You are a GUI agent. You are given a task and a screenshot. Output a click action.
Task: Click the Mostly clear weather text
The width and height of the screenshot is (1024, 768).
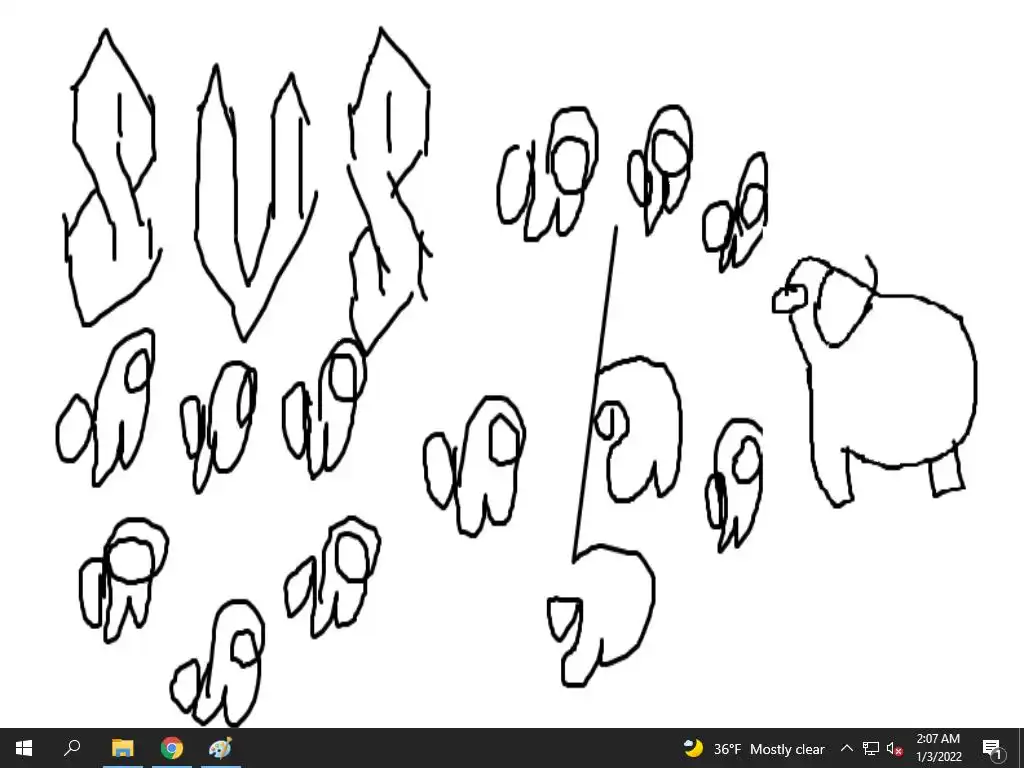click(787, 749)
